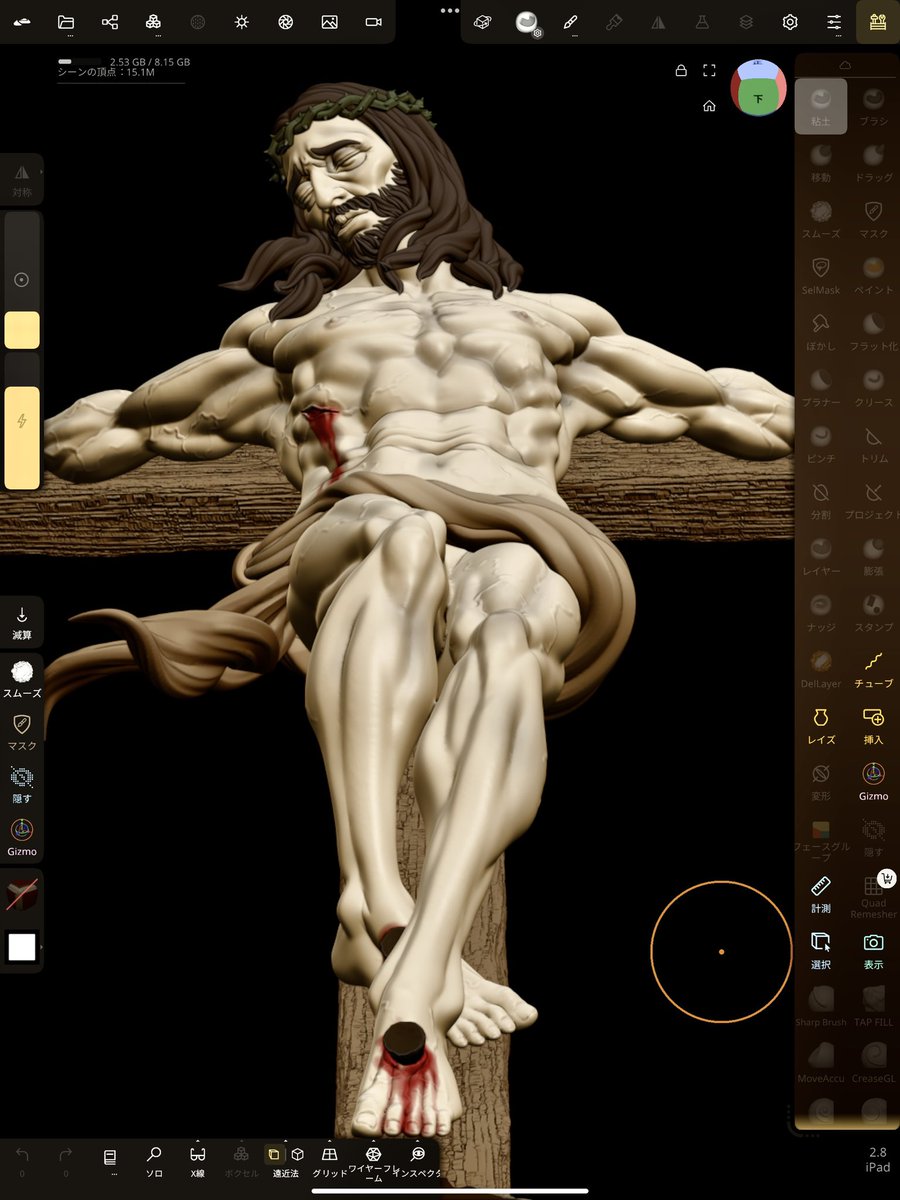Pick the レイズ (Lathe) tool

pos(821,724)
